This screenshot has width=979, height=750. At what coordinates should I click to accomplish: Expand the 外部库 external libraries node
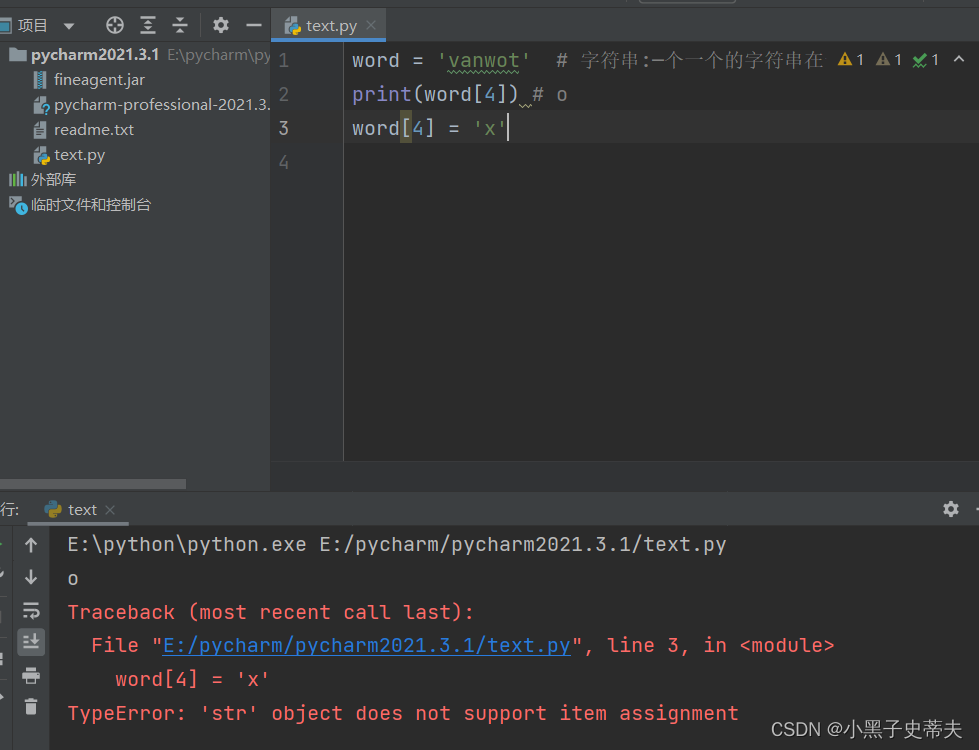[53, 180]
